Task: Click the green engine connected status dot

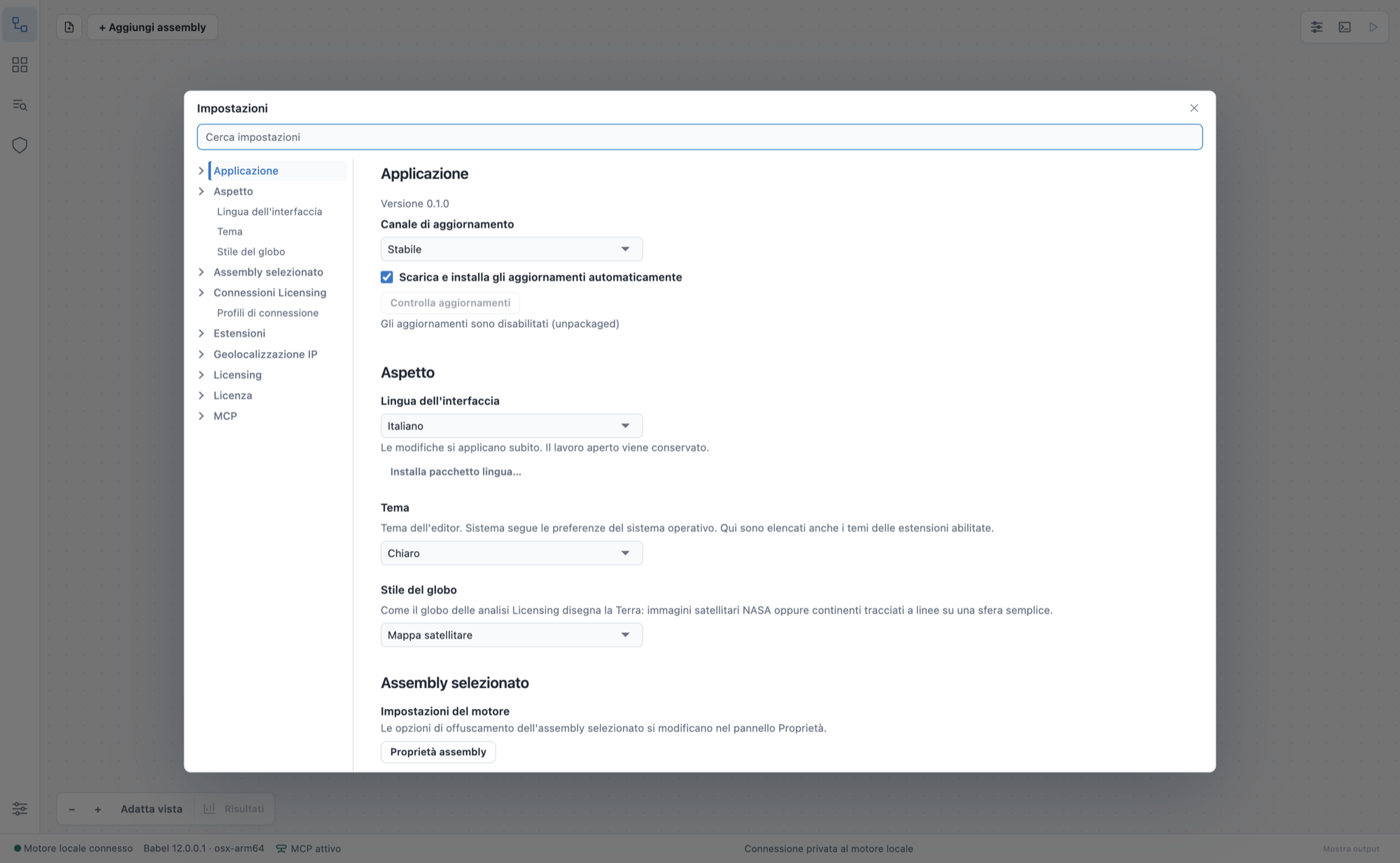Action: (17, 848)
